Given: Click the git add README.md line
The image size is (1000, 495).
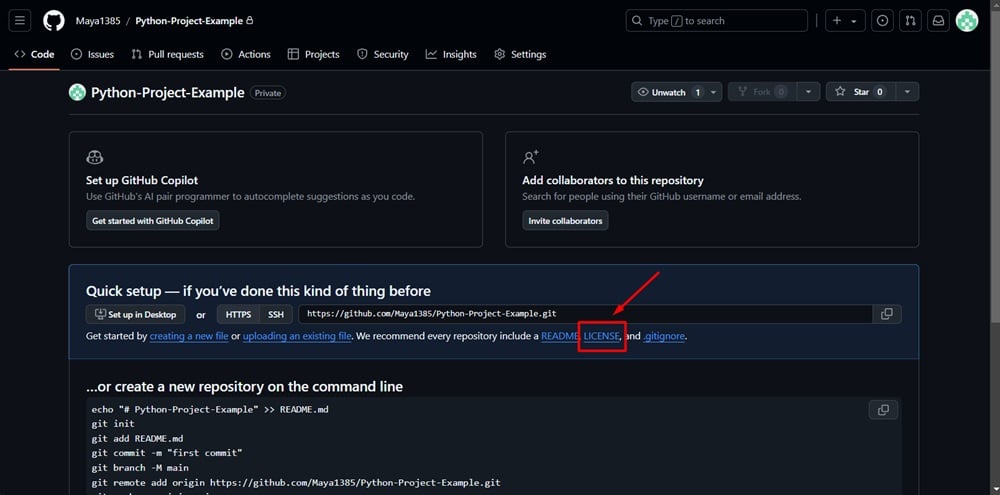Looking at the screenshot, I should click(137, 439).
